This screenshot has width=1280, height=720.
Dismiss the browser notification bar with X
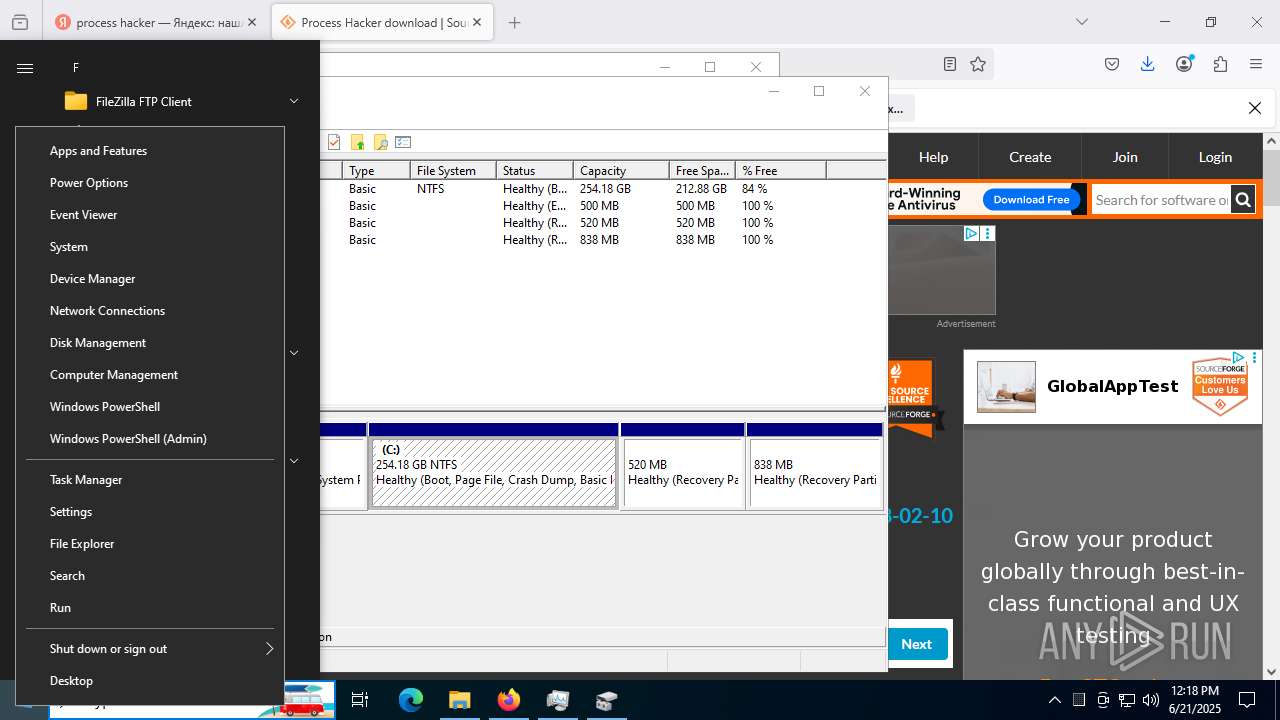(1254, 108)
